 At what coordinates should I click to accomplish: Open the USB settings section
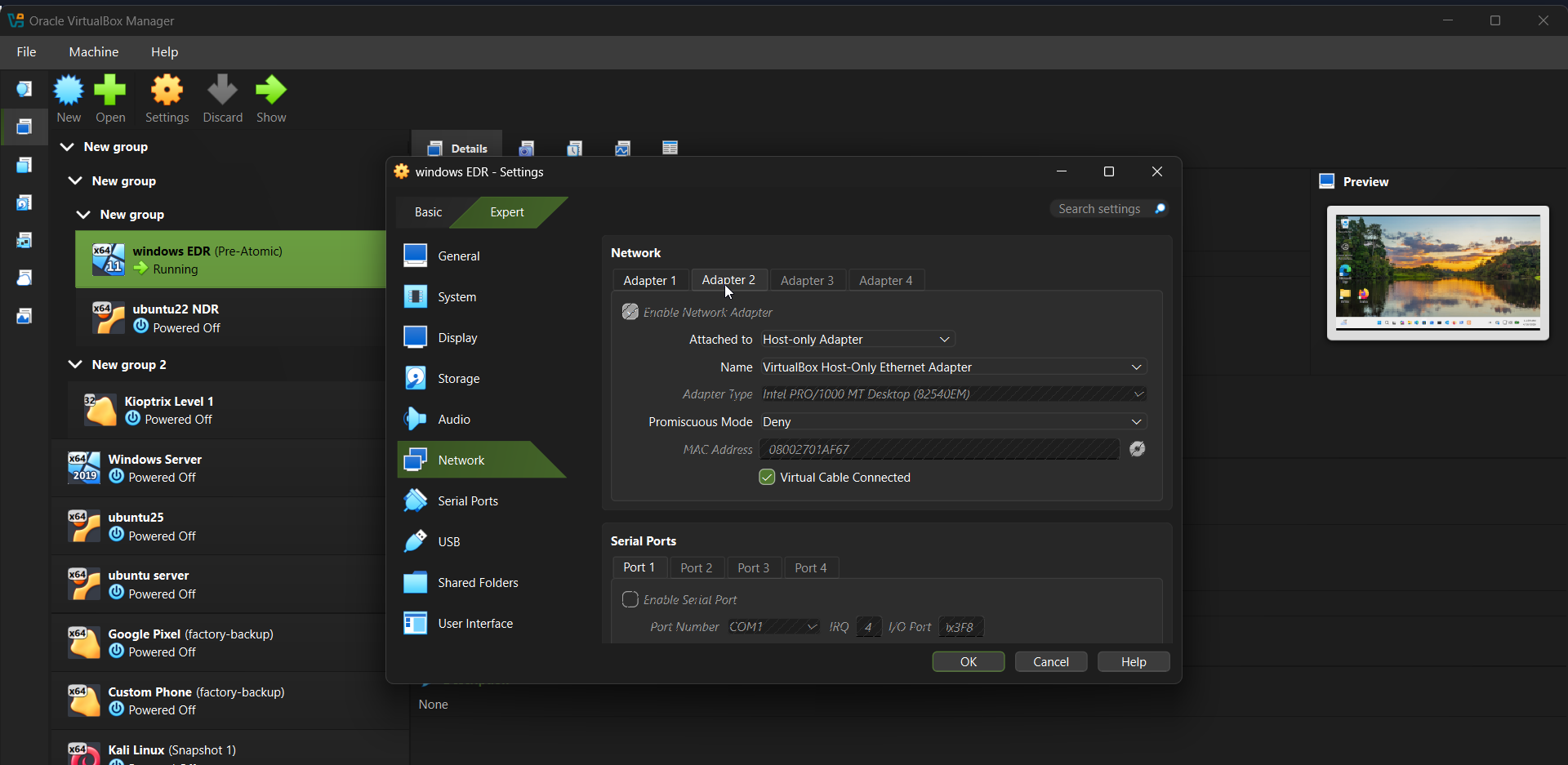tap(448, 542)
